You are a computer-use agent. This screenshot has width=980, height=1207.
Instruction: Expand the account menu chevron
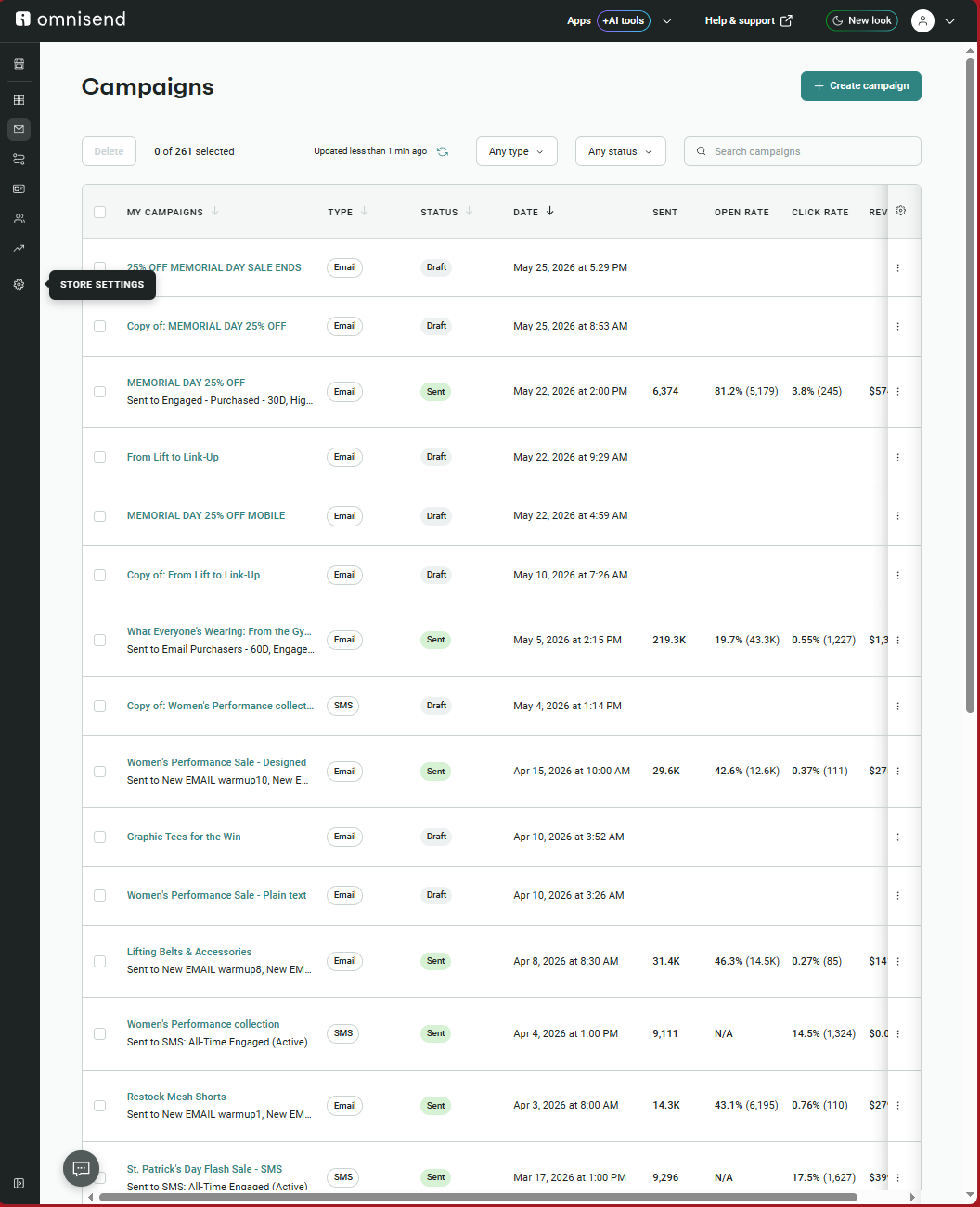click(x=949, y=20)
